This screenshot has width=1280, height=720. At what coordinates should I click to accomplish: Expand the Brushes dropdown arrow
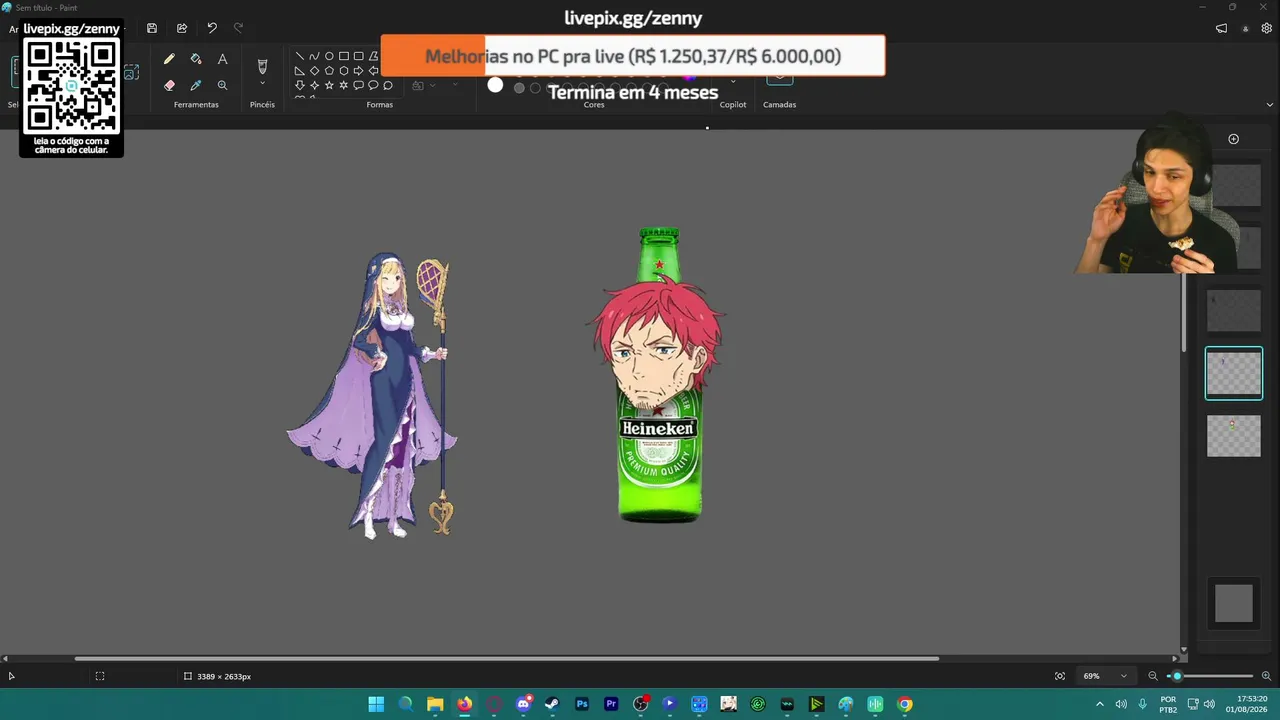click(262, 84)
